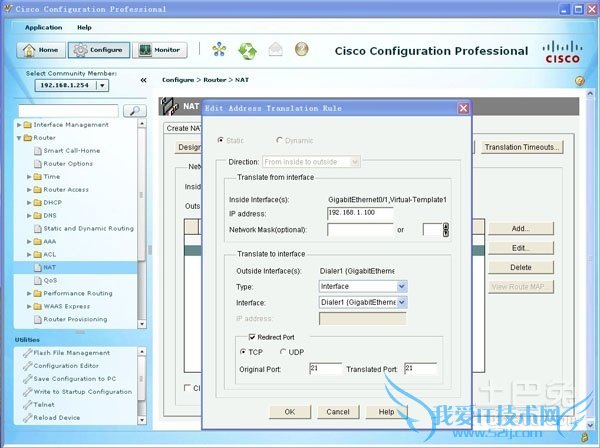
Task: Click the mask bits stepper arrows
Action: click(x=446, y=230)
